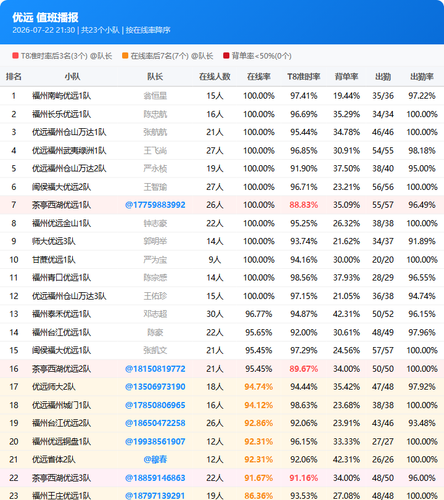Click team name 闽侯福大优远1队

pyautogui.click(x=61, y=350)
